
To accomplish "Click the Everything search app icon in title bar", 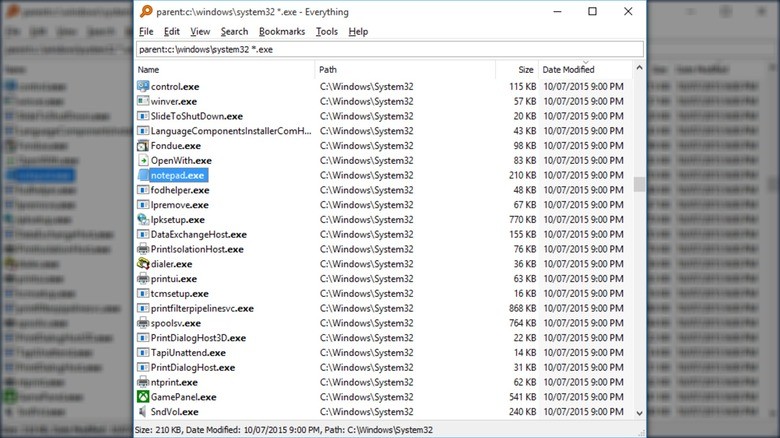I will point(146,12).
